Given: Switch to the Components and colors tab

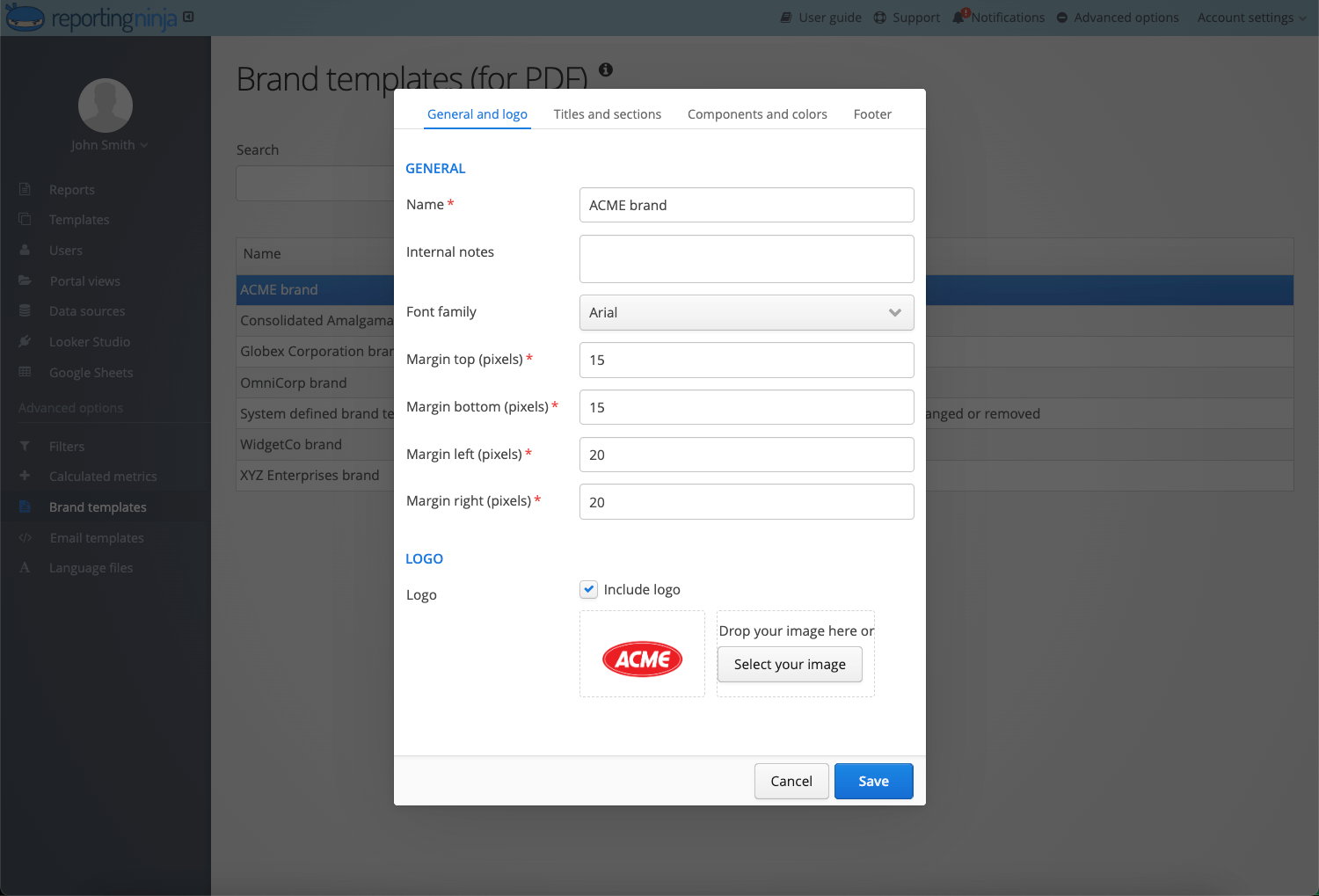Looking at the screenshot, I should click(x=756, y=113).
